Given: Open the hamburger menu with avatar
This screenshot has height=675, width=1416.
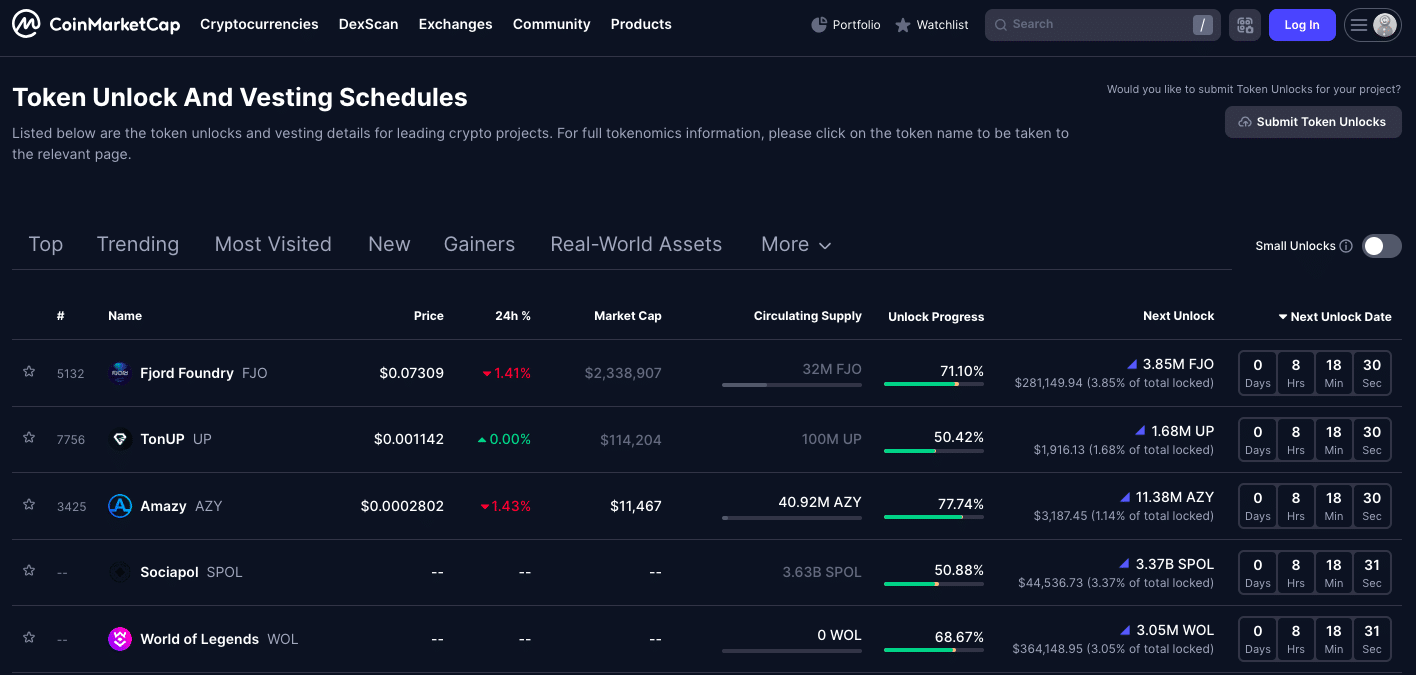Looking at the screenshot, I should (x=1372, y=25).
